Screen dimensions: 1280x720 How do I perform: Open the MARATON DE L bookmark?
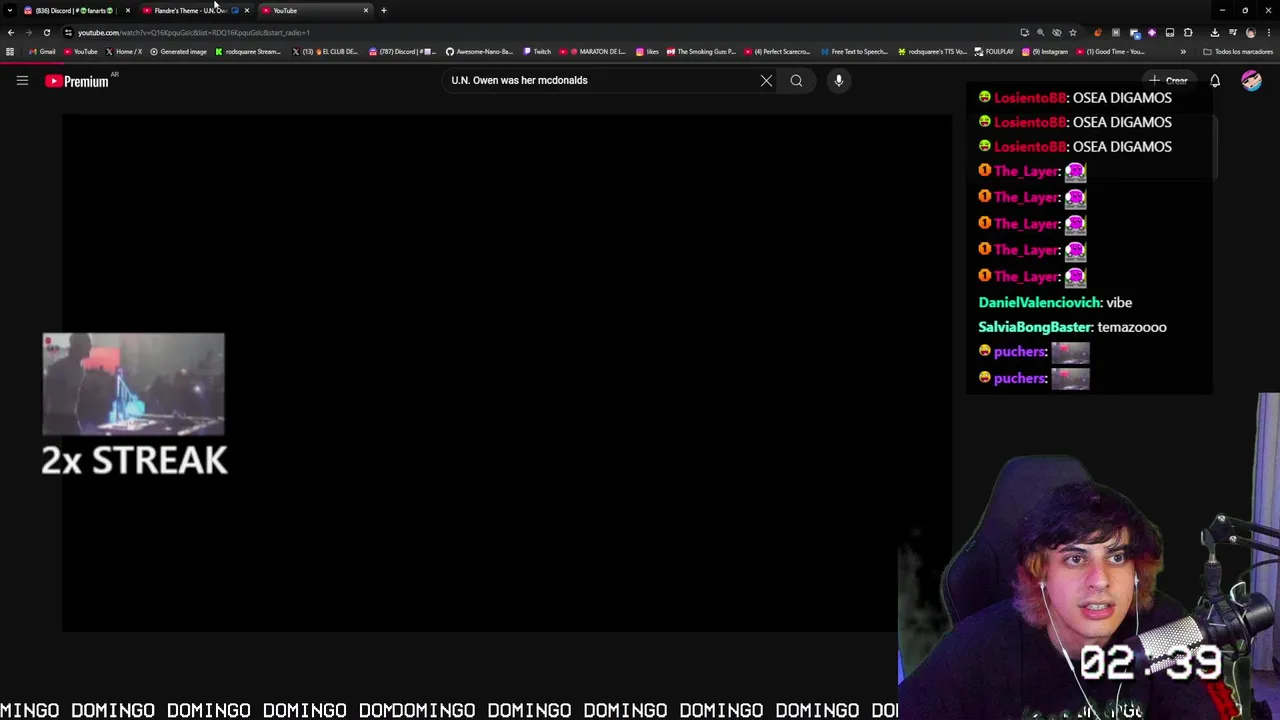[x=593, y=52]
